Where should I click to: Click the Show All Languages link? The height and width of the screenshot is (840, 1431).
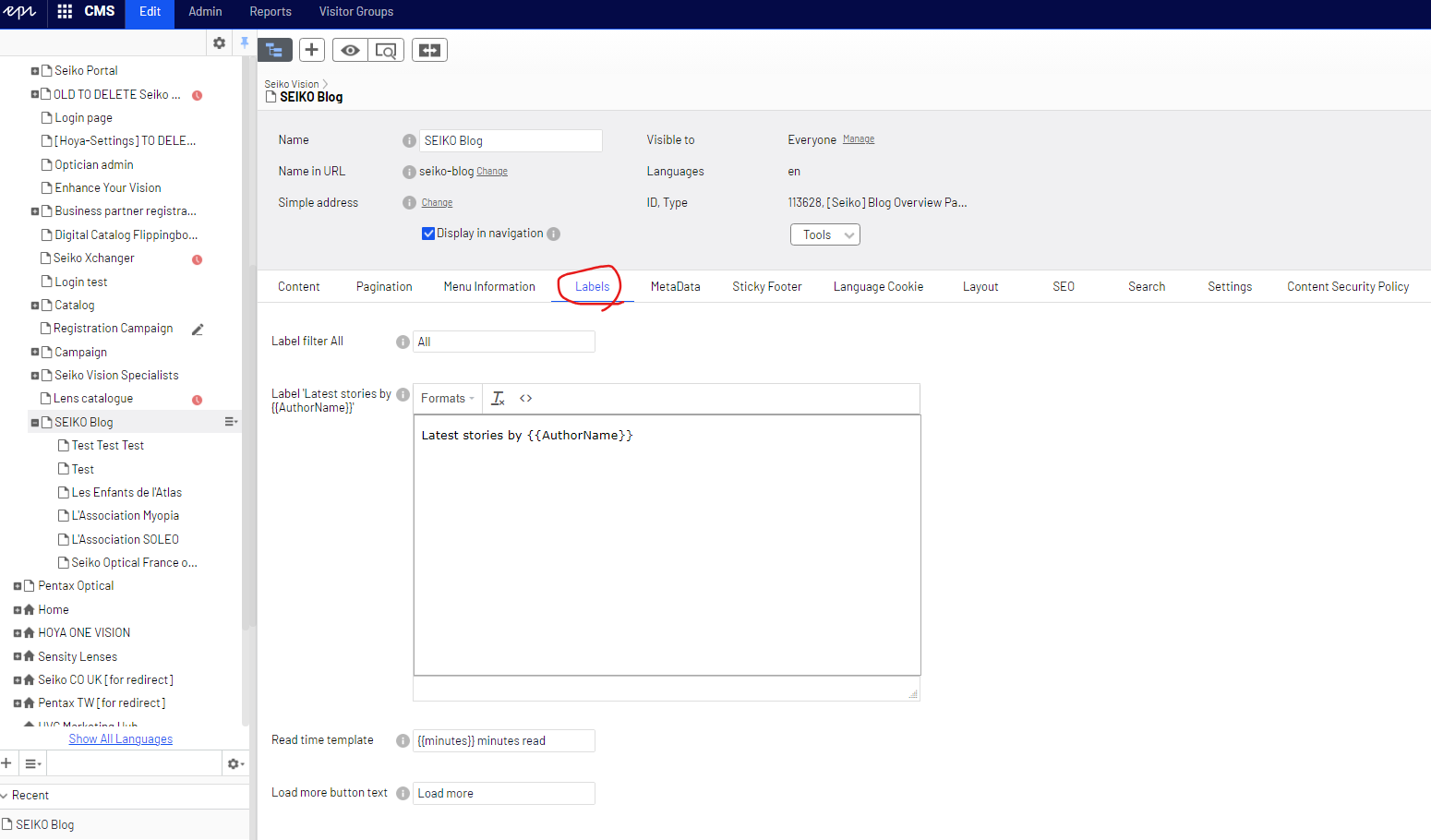[x=120, y=739]
